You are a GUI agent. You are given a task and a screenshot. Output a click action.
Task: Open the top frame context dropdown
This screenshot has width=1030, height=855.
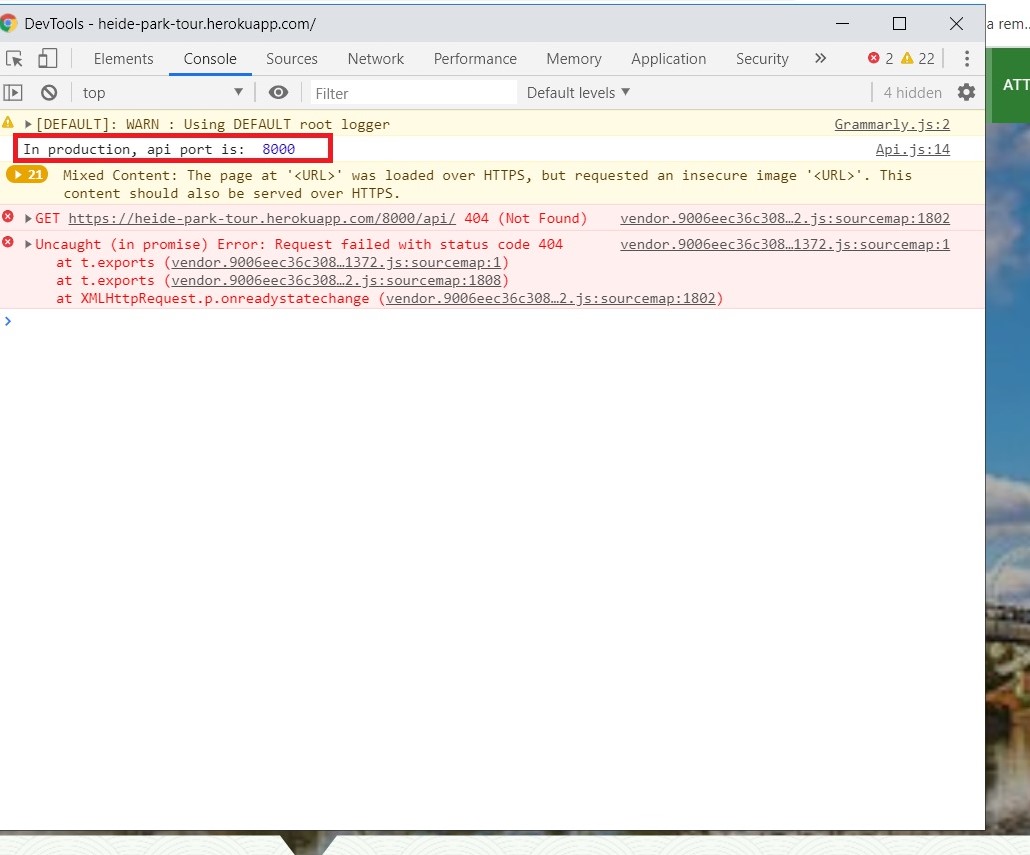(160, 92)
